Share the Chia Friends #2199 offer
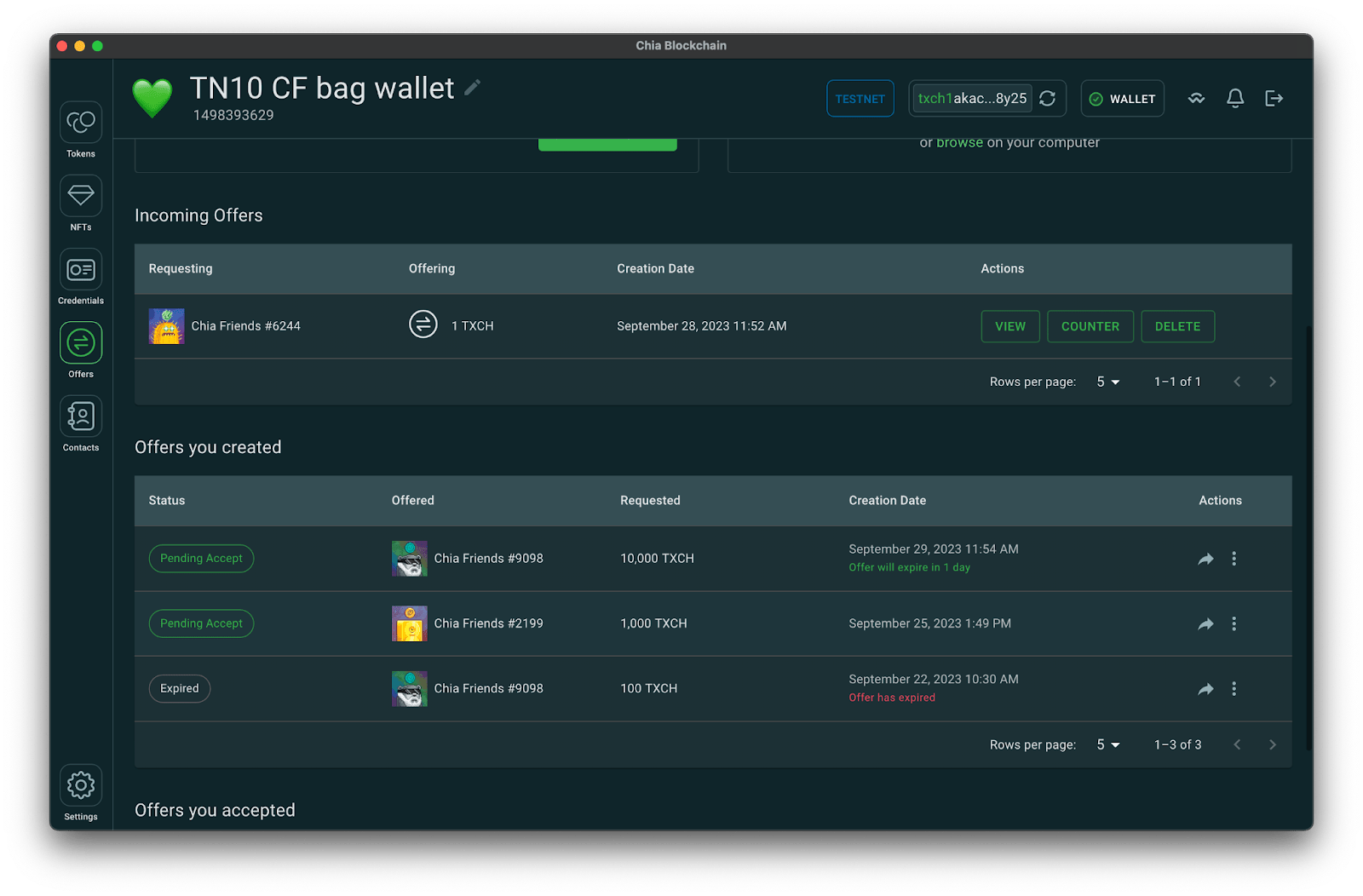Screen dimensions: 1363x896 click(x=1205, y=624)
